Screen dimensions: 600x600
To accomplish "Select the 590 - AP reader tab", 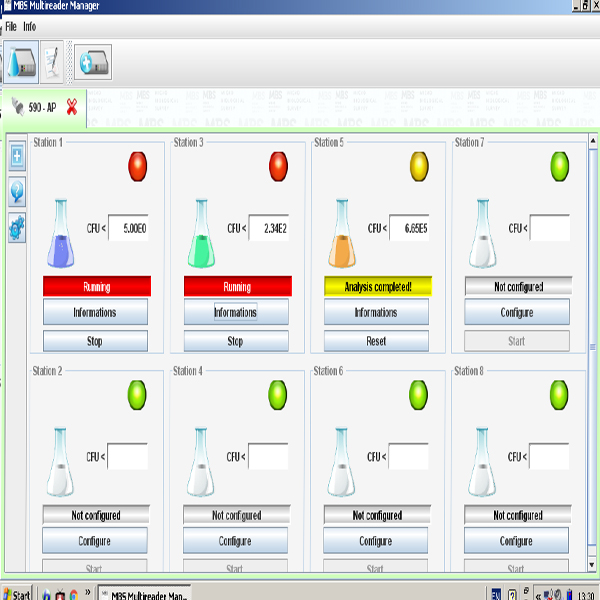I will (x=41, y=106).
